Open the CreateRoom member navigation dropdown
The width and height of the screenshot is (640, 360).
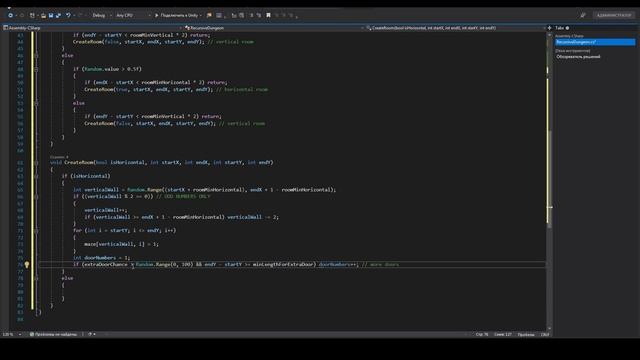coord(455,28)
